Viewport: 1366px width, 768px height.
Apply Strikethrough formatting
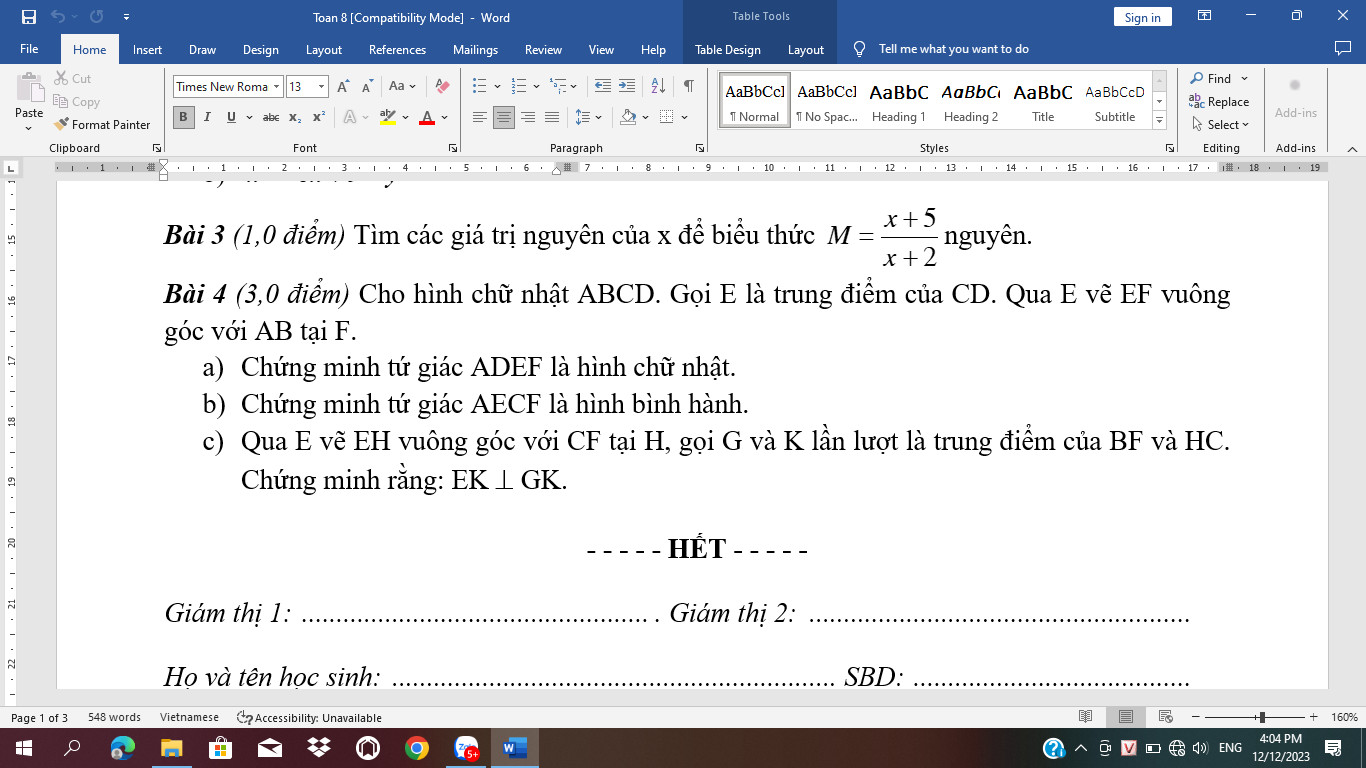(270, 117)
